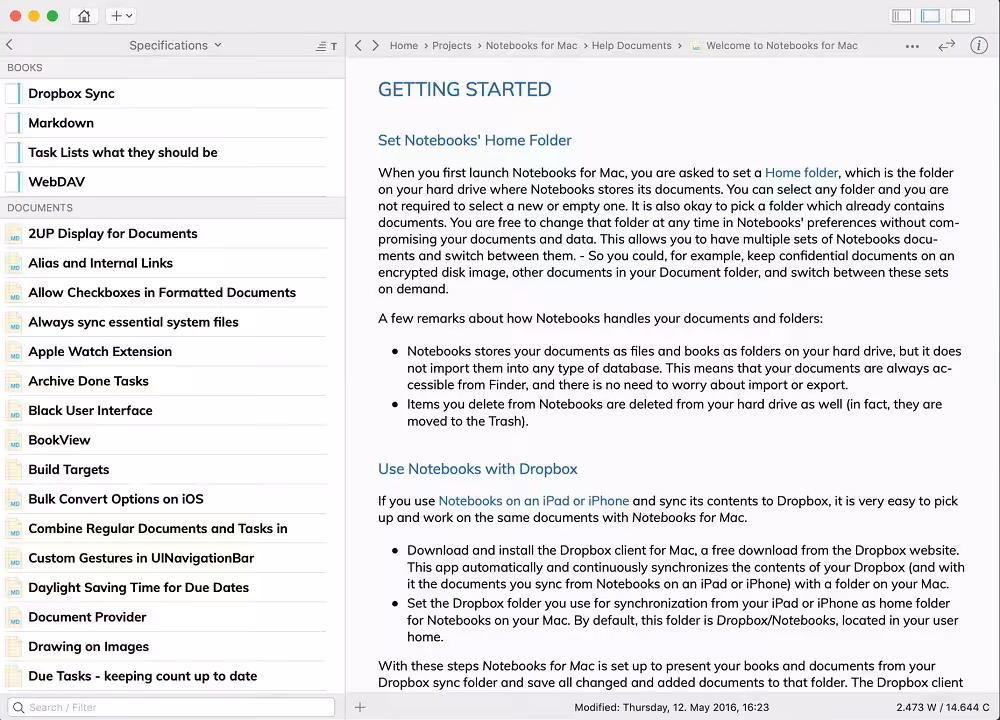The image size is (1000, 720).
Task: Open Always sync essential system files
Action: coord(173,322)
